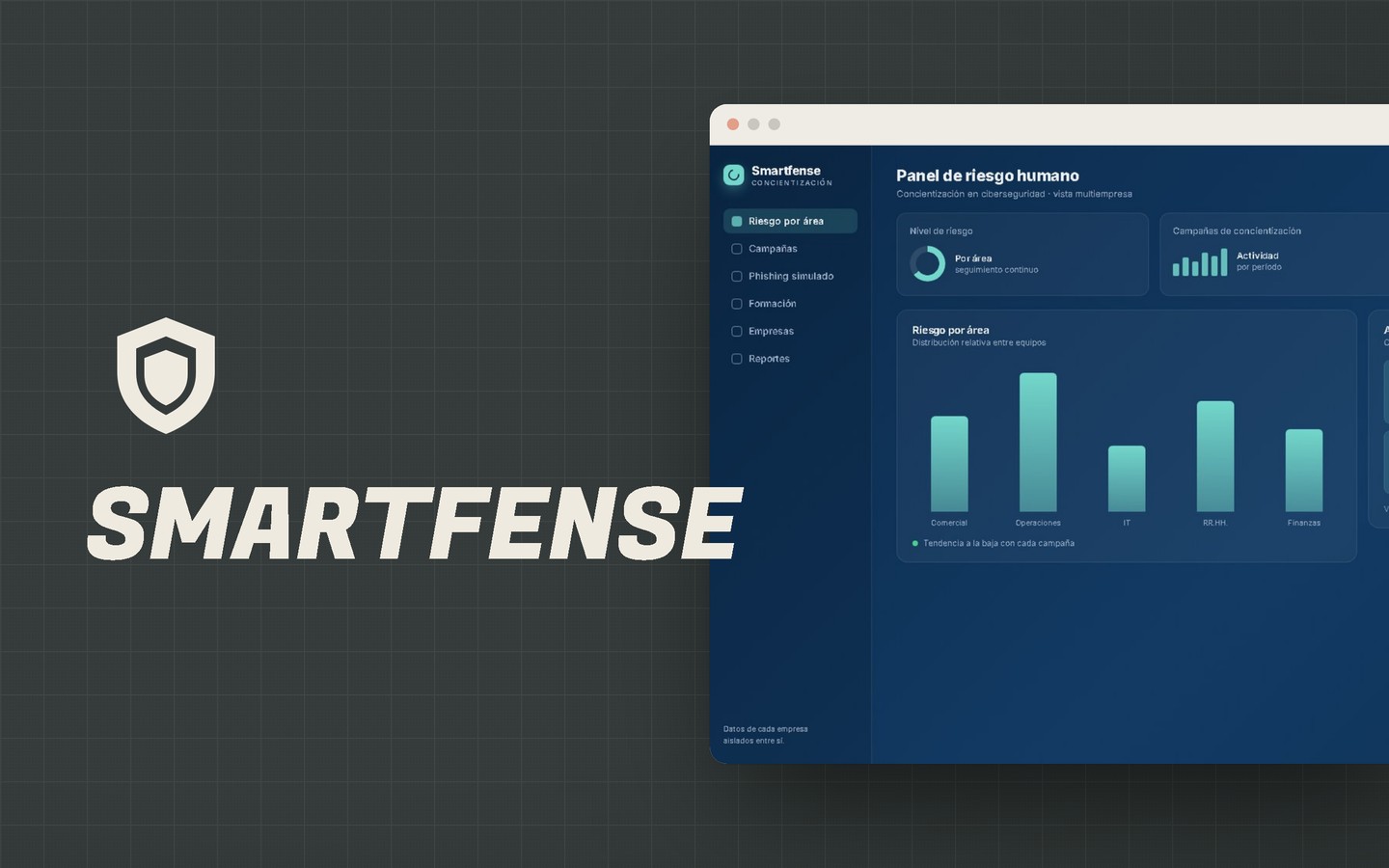This screenshot has height=868, width=1389.
Task: Click the square icon beside Riesgo por área
Action: 737,221
